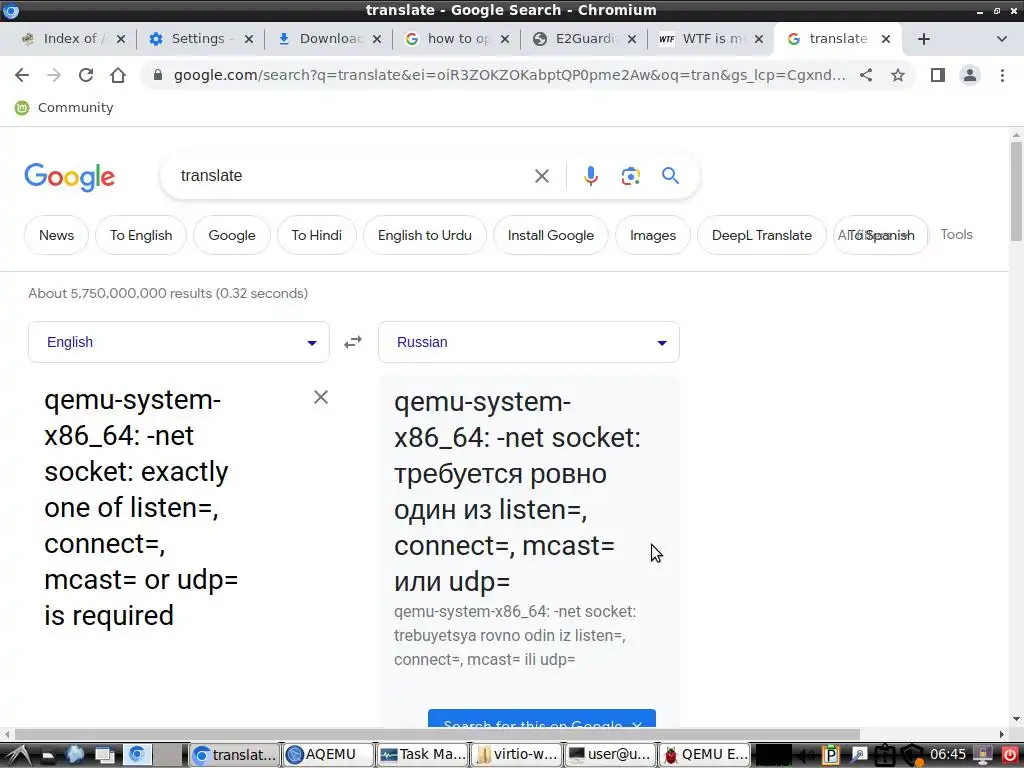Clear the Google search box text

(541, 176)
